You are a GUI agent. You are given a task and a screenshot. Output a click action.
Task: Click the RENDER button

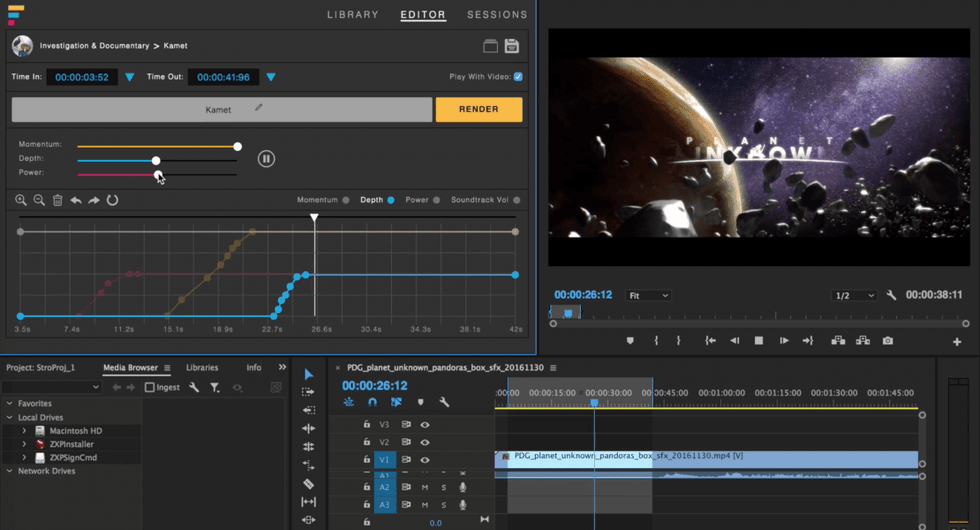point(479,109)
